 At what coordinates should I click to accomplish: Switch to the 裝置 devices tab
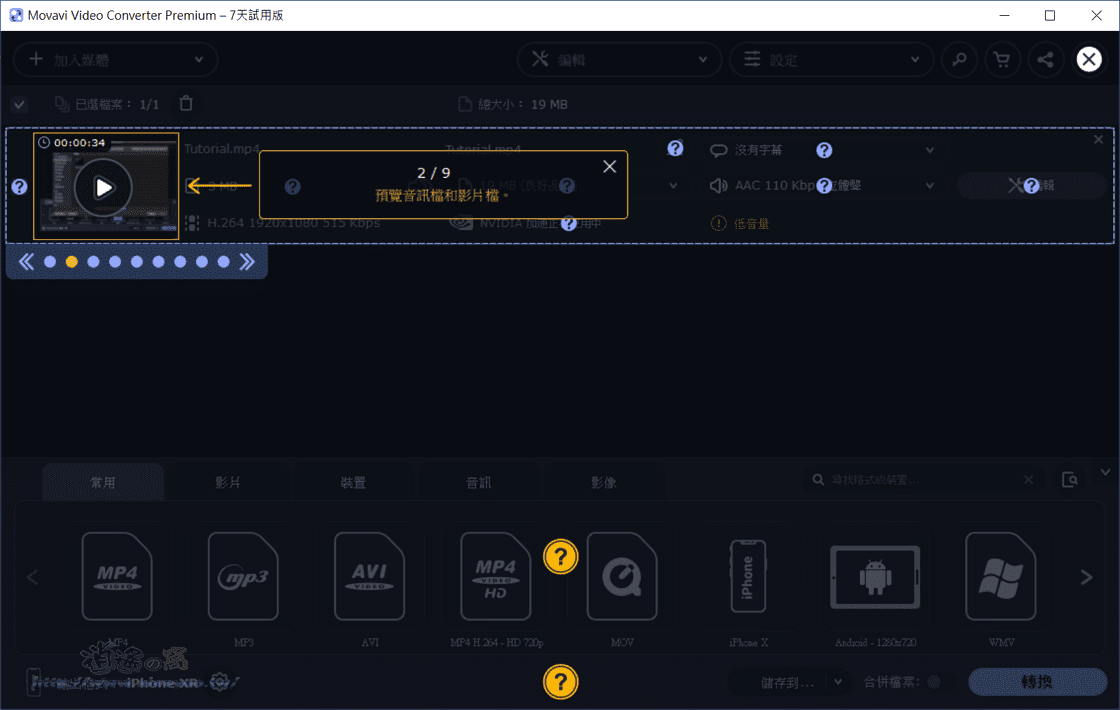[353, 482]
